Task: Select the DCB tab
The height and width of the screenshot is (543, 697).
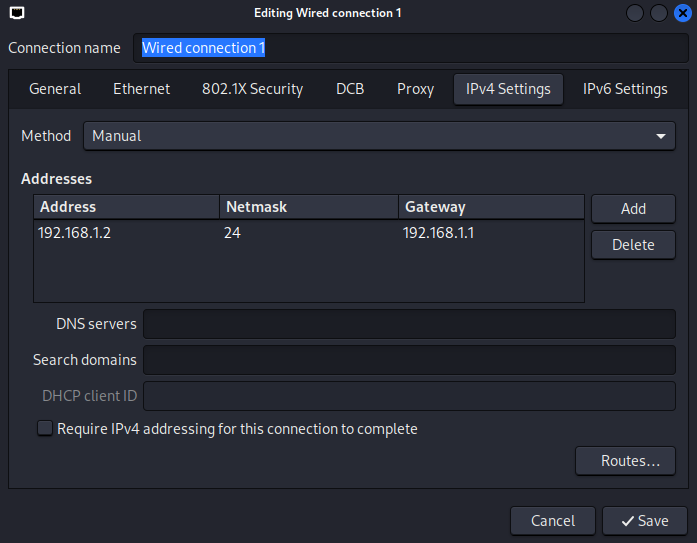Action: tap(350, 89)
